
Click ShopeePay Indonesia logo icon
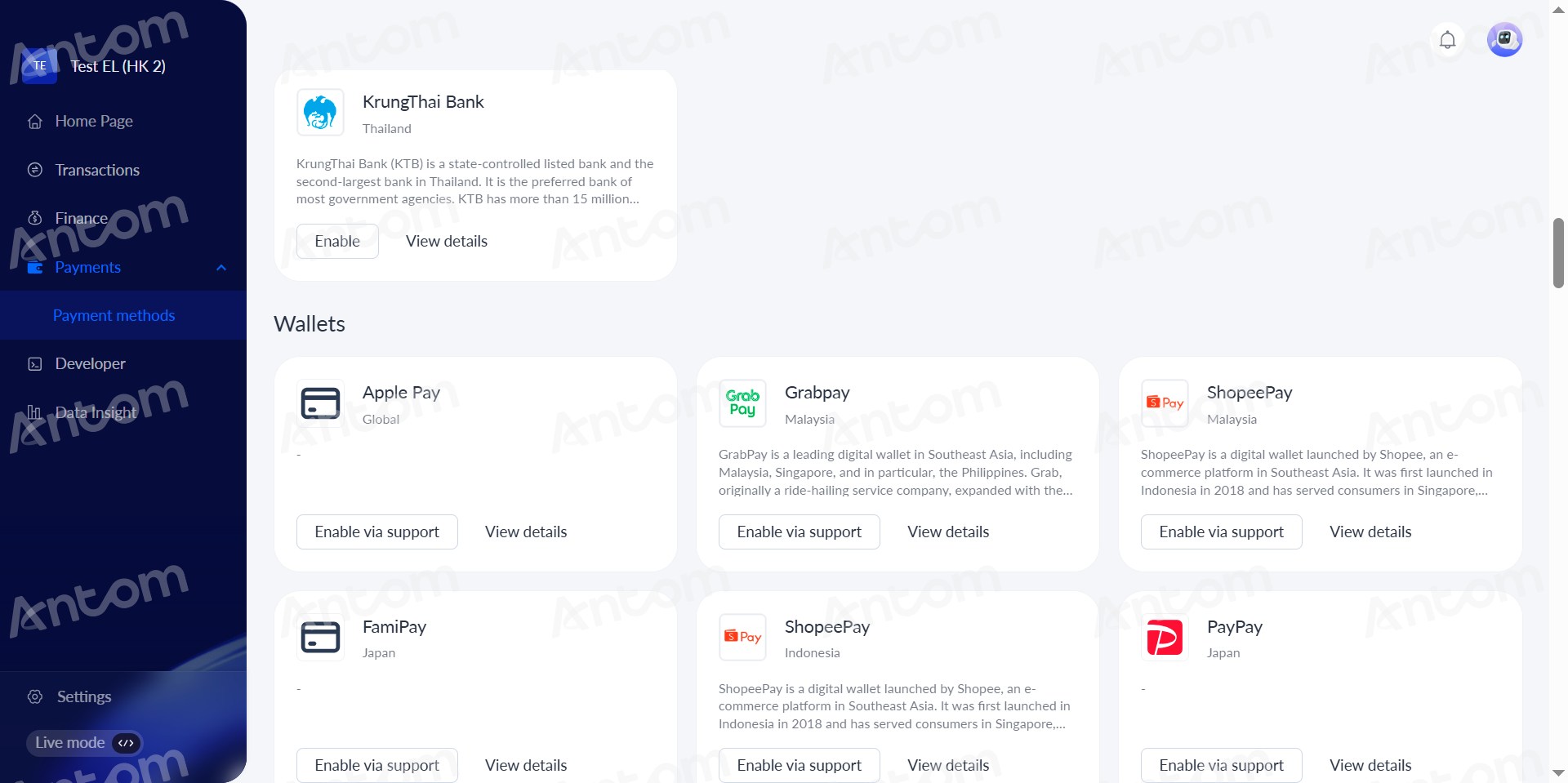click(742, 638)
